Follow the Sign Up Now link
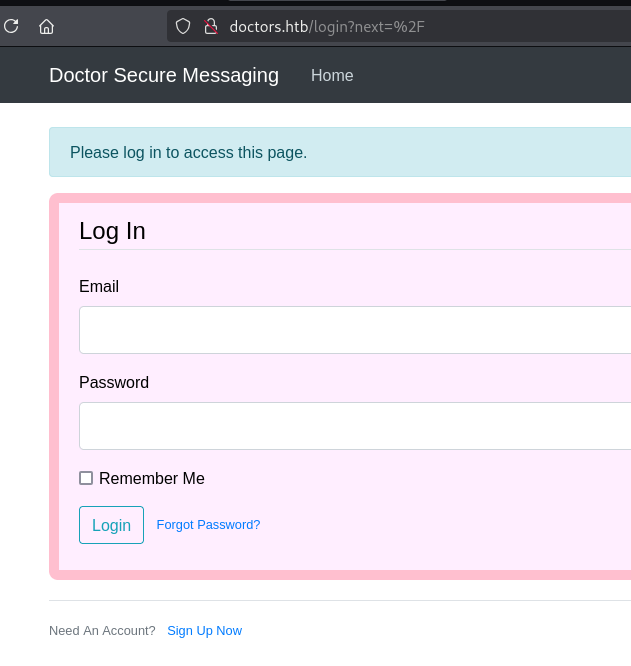Screen dimensions: 631x666 tap(205, 631)
